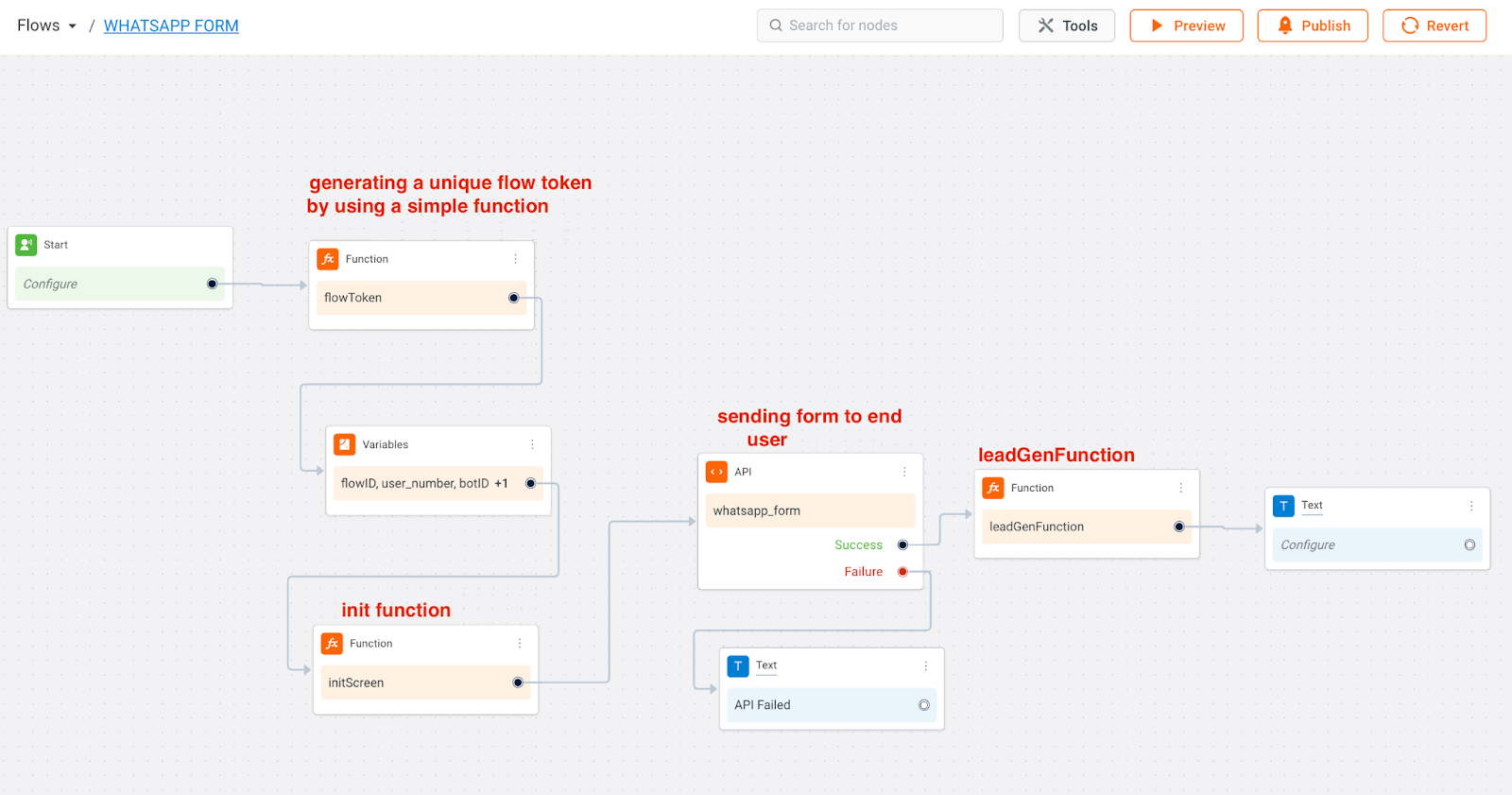Viewport: 1512px width, 795px height.
Task: Click the red Failure output connector
Action: point(902,572)
